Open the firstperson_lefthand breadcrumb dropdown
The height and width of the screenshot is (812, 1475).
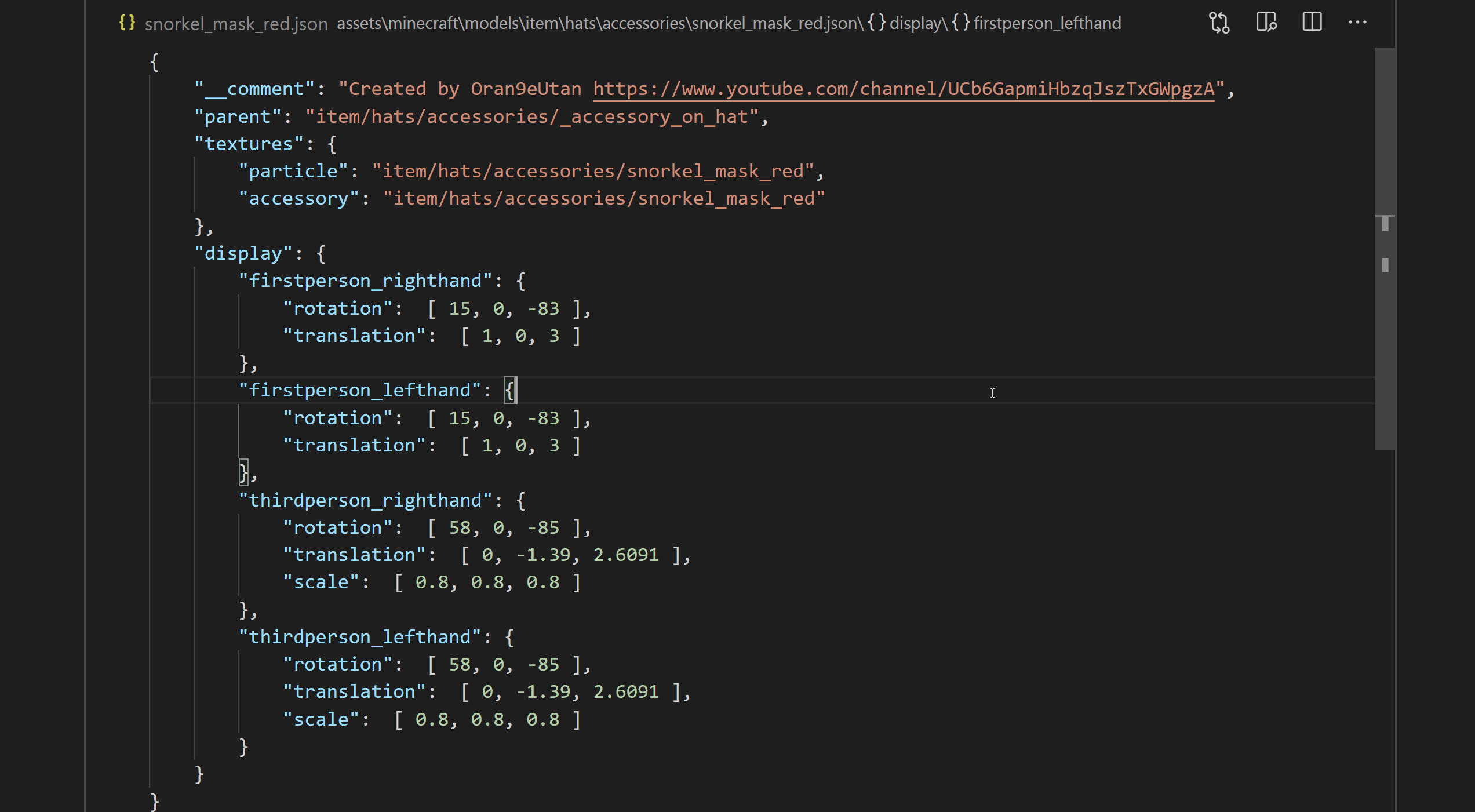pos(1047,23)
